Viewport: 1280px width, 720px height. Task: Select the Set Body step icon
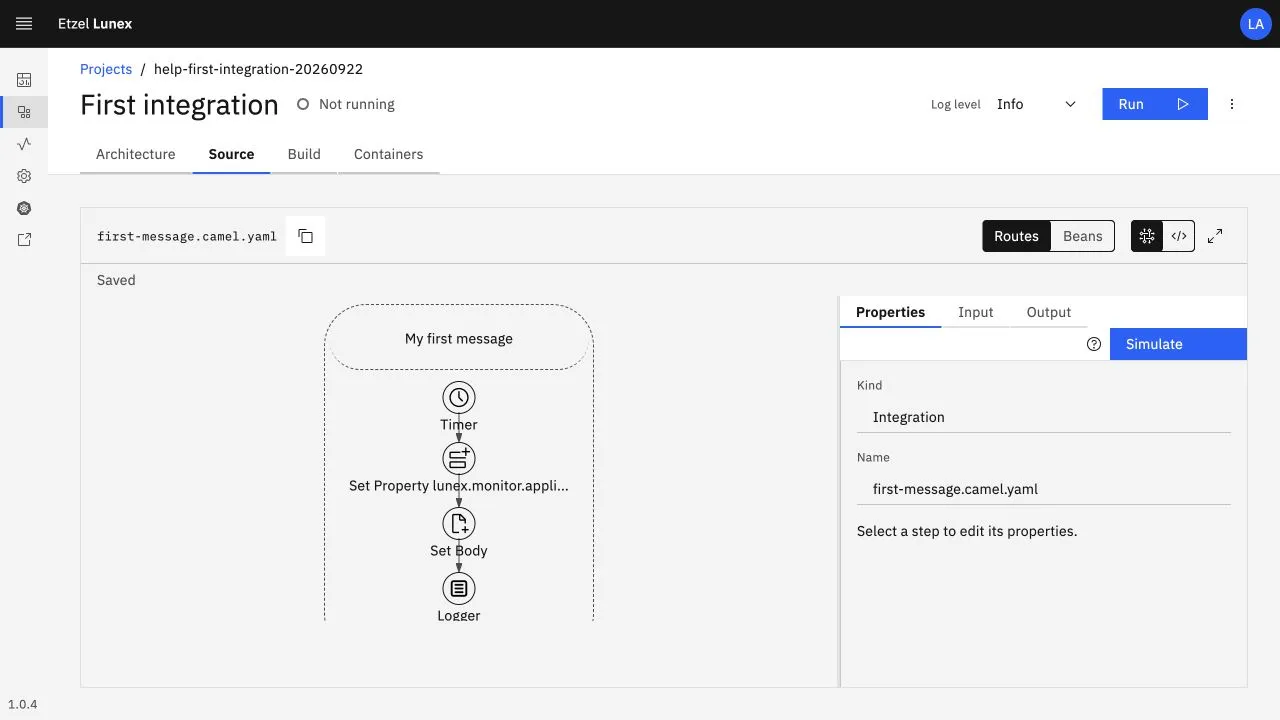[x=459, y=523]
